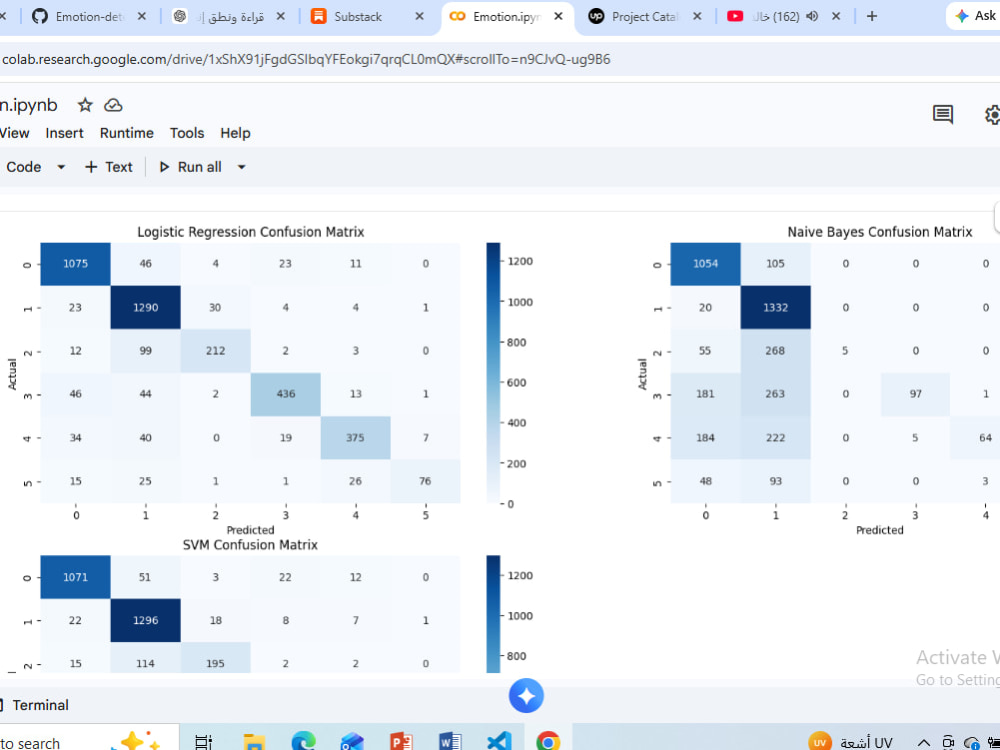Screen dimensions: 1000x750
Task: Click the SVM Confusion Matrix title
Action: click(x=250, y=545)
